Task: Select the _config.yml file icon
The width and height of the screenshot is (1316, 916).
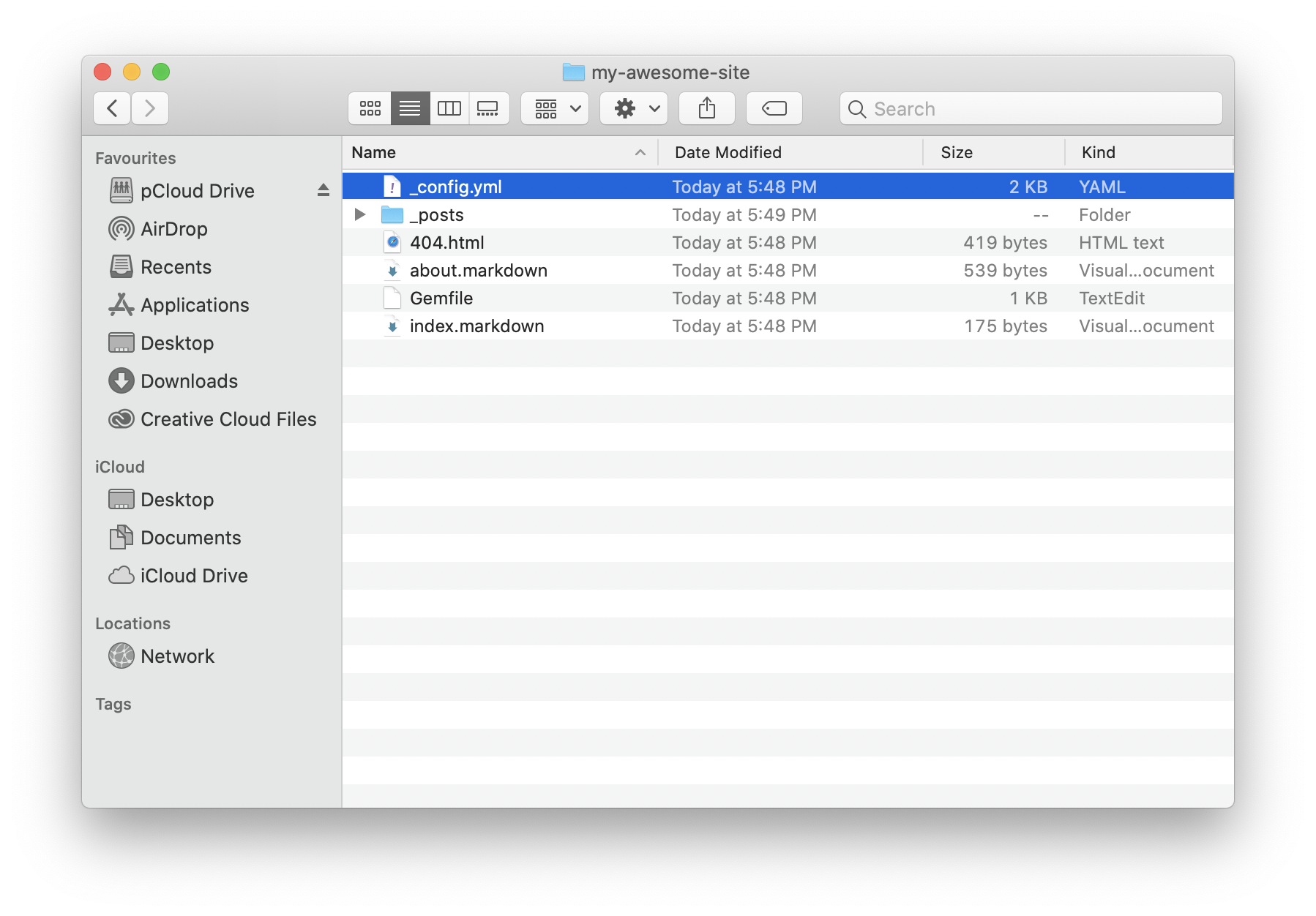Action: 392,187
